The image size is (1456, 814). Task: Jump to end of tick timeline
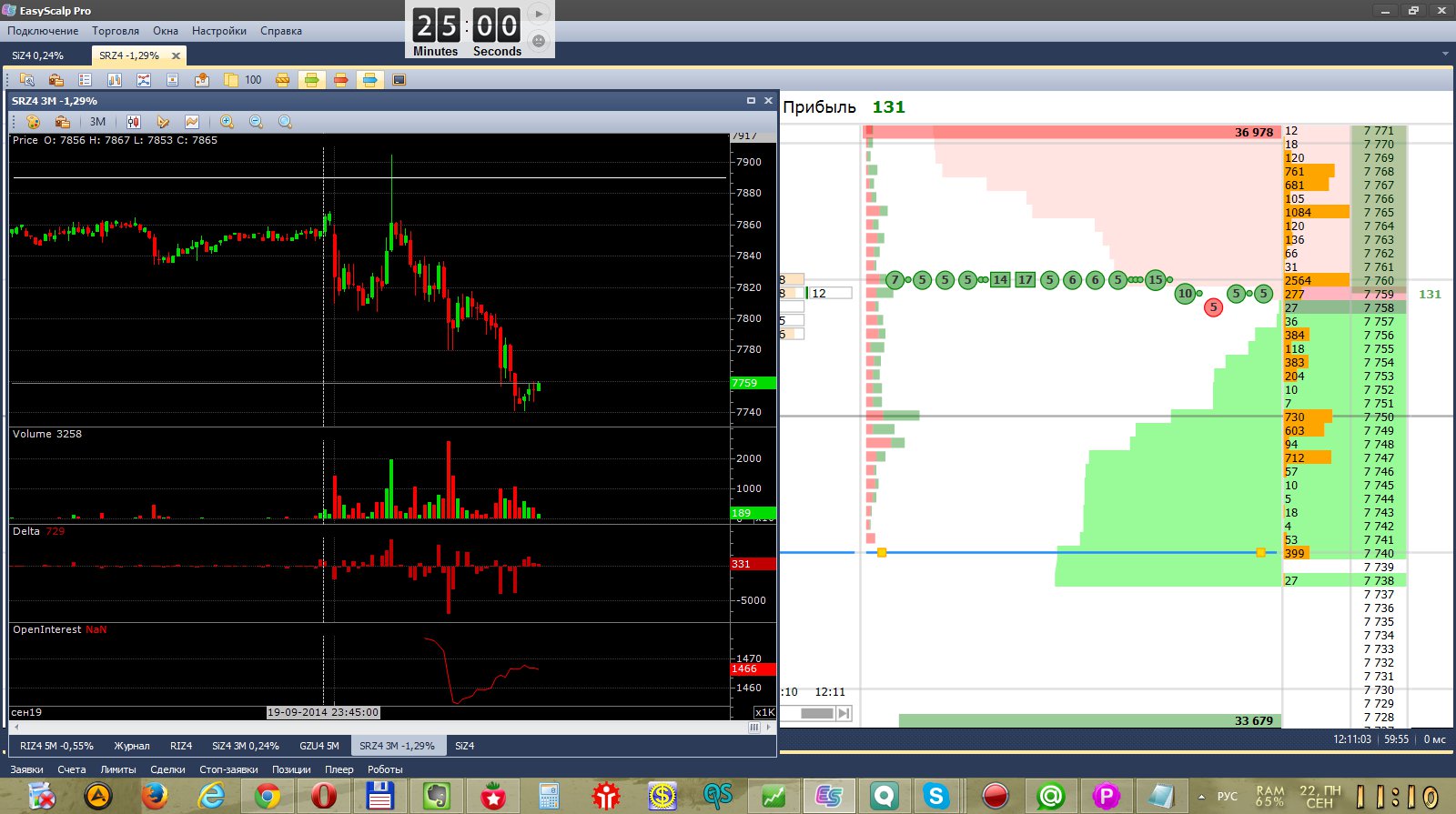(844, 713)
